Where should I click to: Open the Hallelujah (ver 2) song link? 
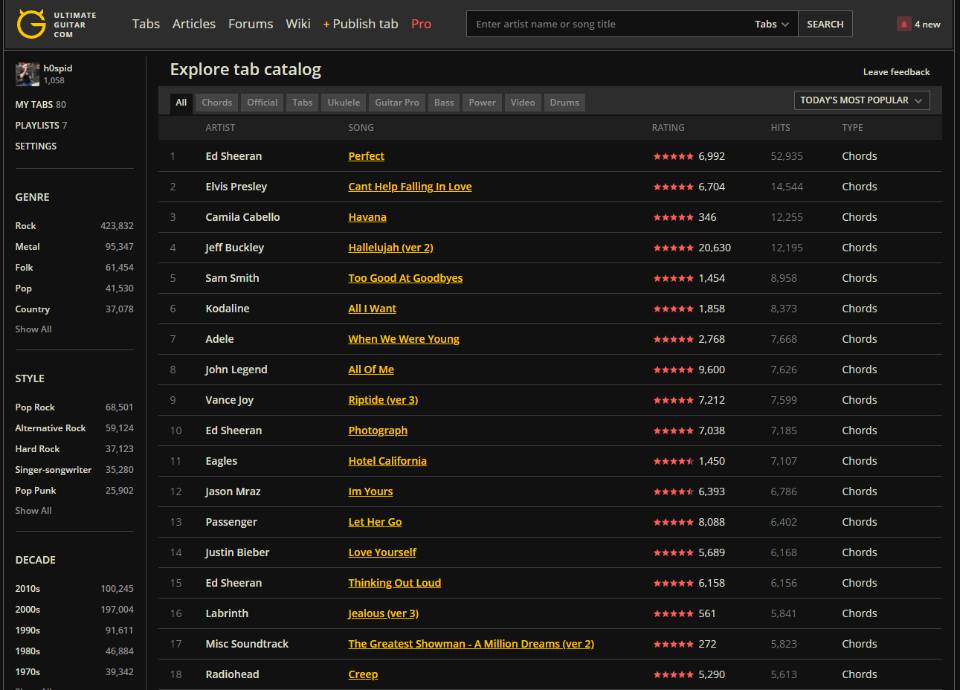[391, 247]
